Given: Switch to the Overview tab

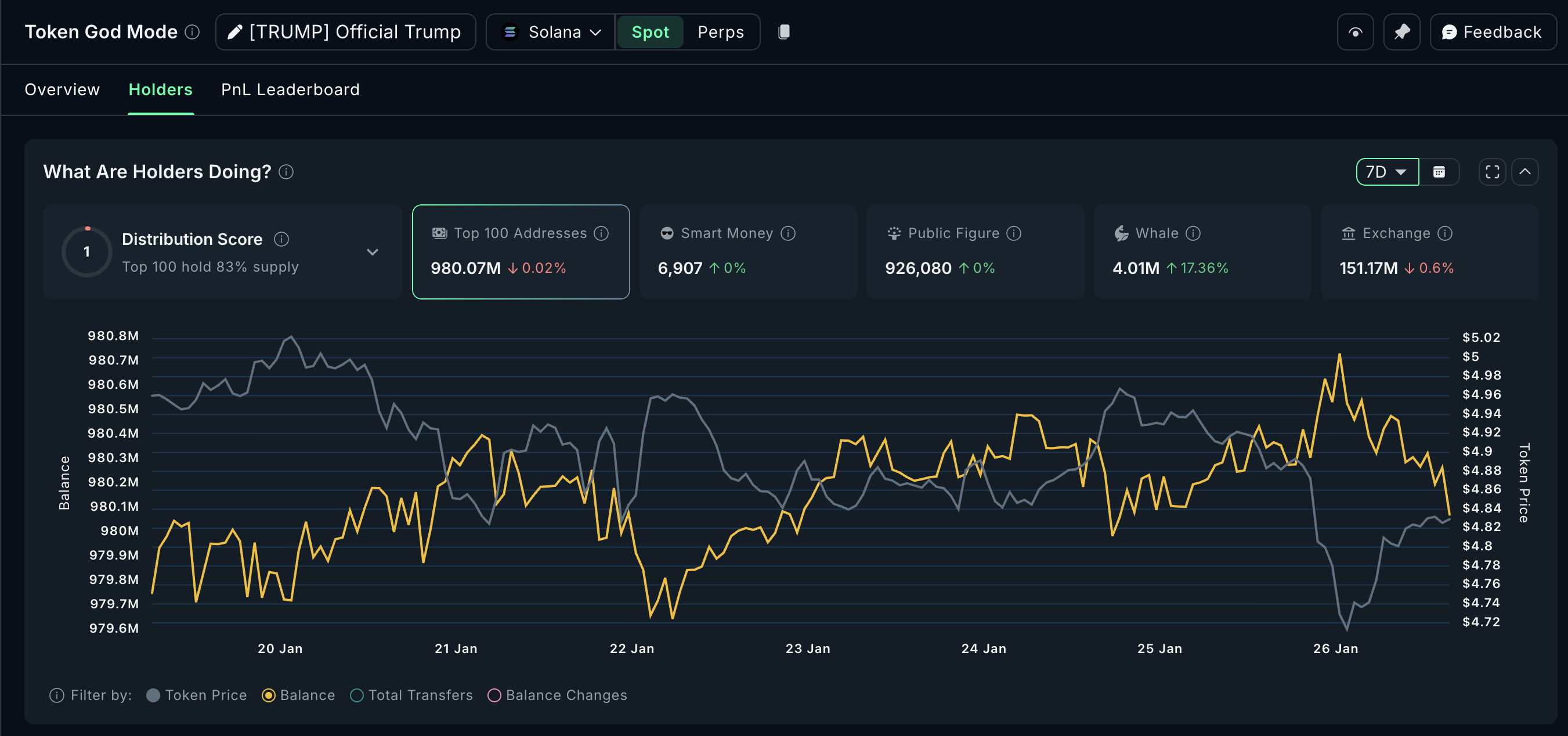Looking at the screenshot, I should click(62, 89).
